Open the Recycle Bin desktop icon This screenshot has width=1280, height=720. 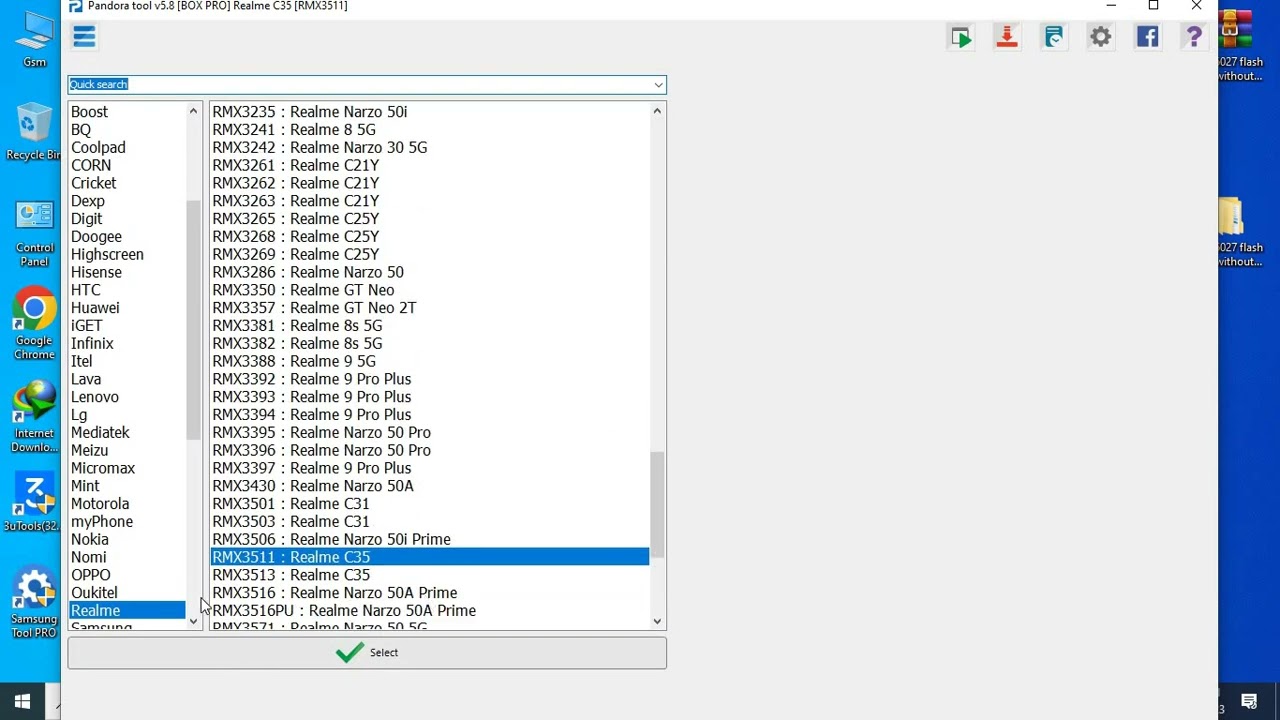[x=33, y=132]
